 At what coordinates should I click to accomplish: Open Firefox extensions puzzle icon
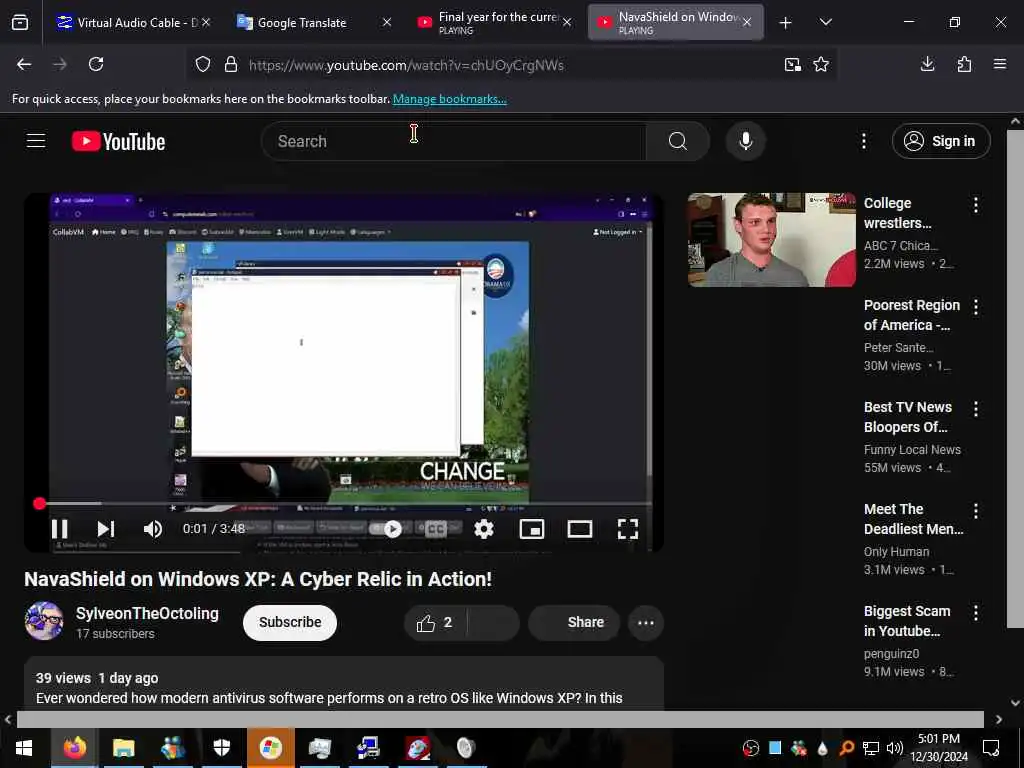pyautogui.click(x=964, y=64)
